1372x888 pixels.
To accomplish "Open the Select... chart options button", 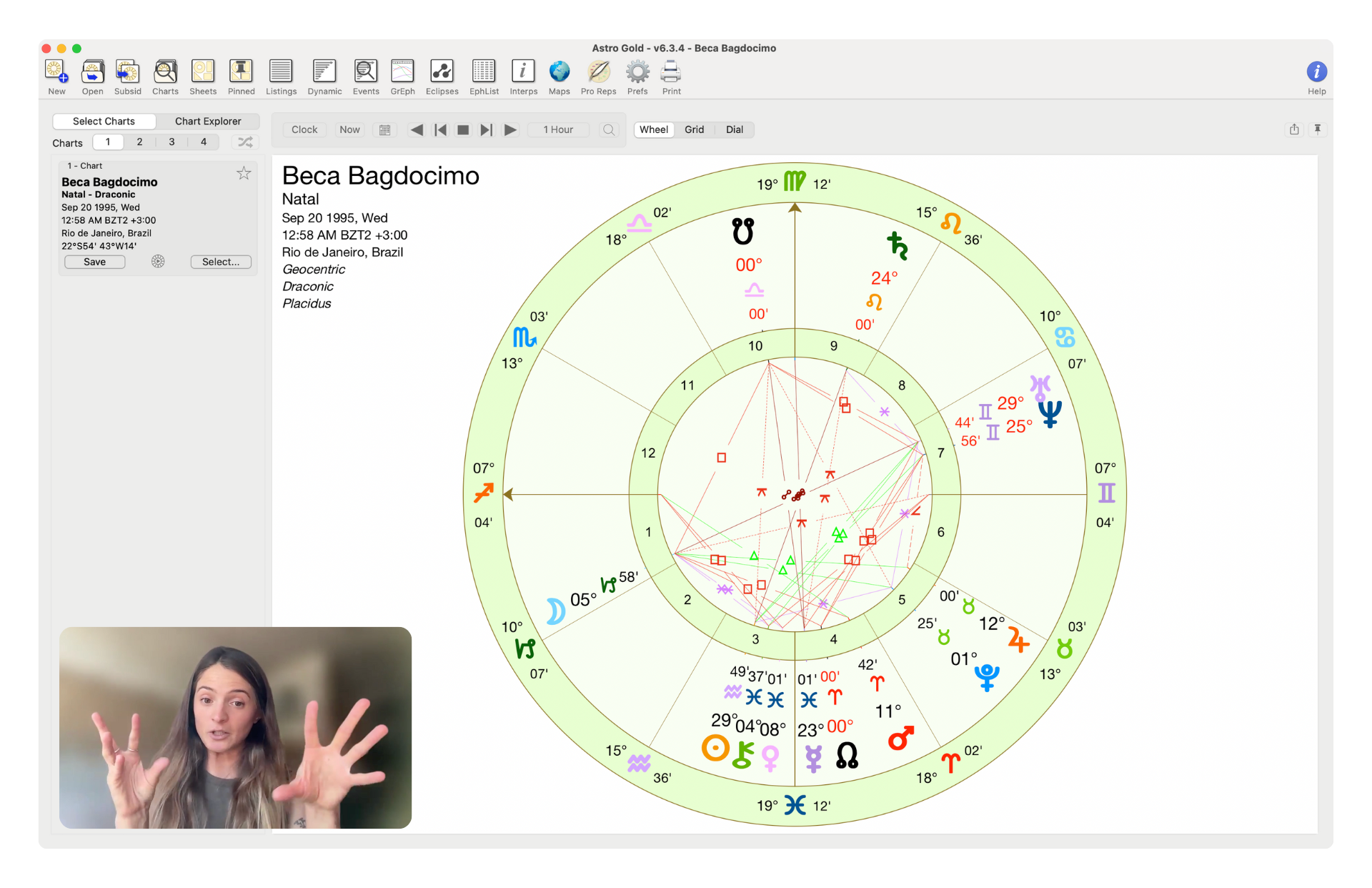I will pos(220,262).
